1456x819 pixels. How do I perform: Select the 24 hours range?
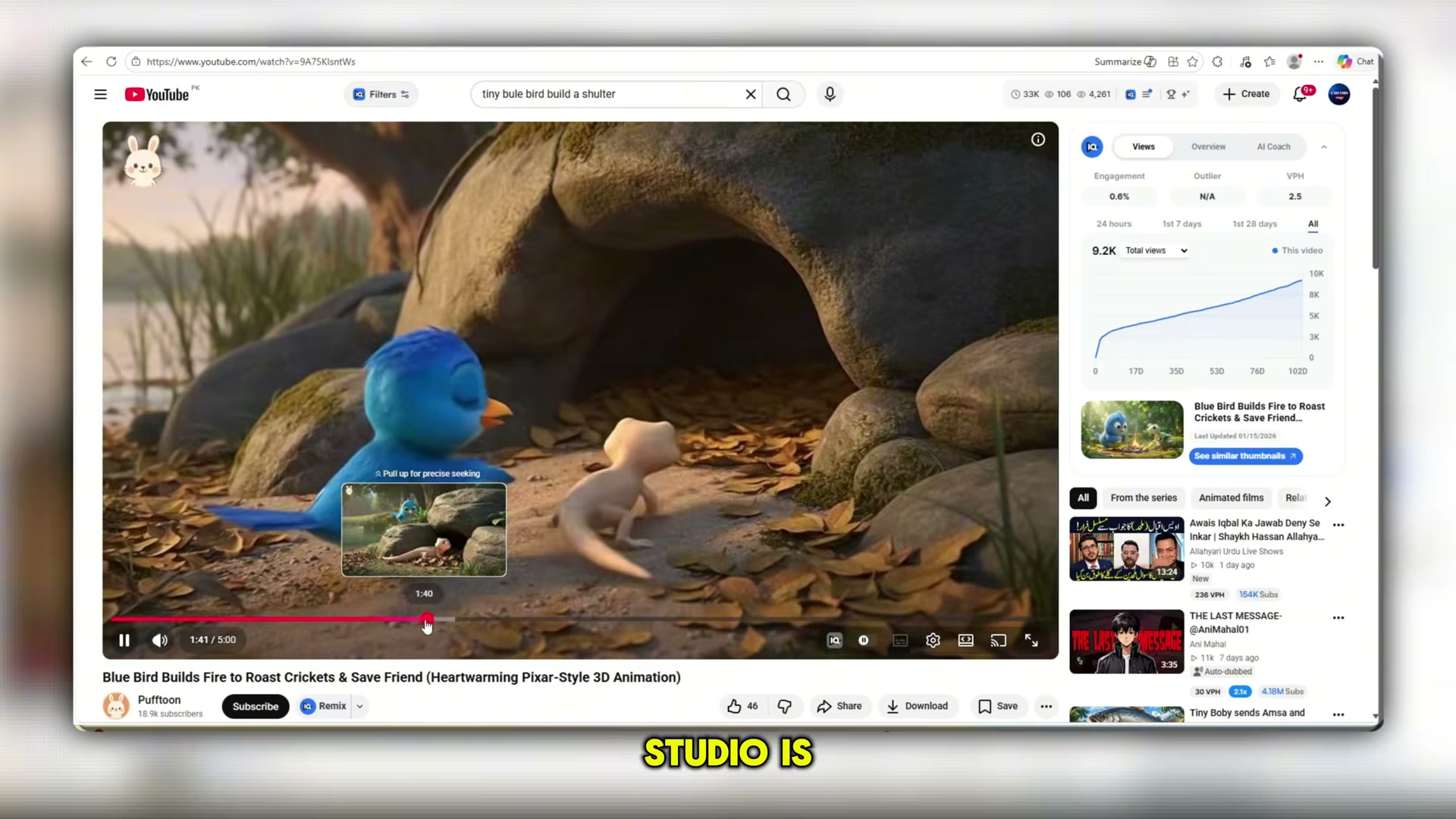(x=1114, y=224)
